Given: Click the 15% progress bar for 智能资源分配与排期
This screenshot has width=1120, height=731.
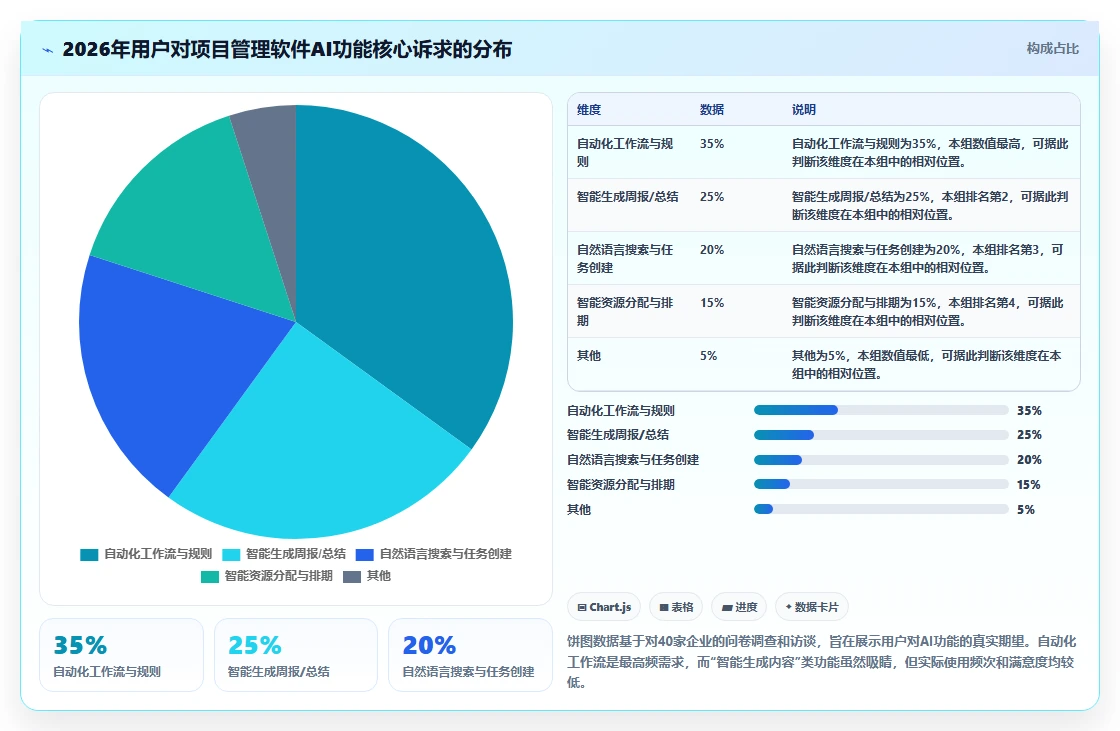Looking at the screenshot, I should click(881, 484).
